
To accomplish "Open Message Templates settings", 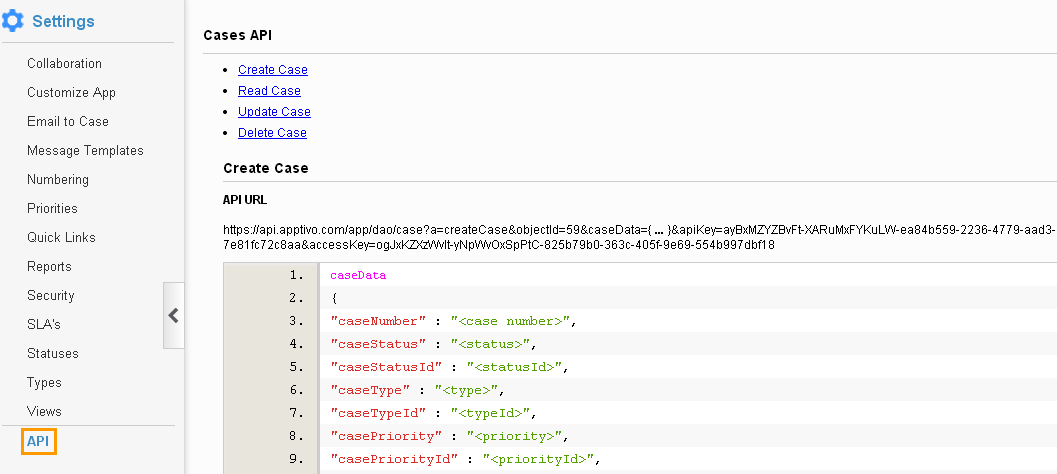I will tap(85, 150).
